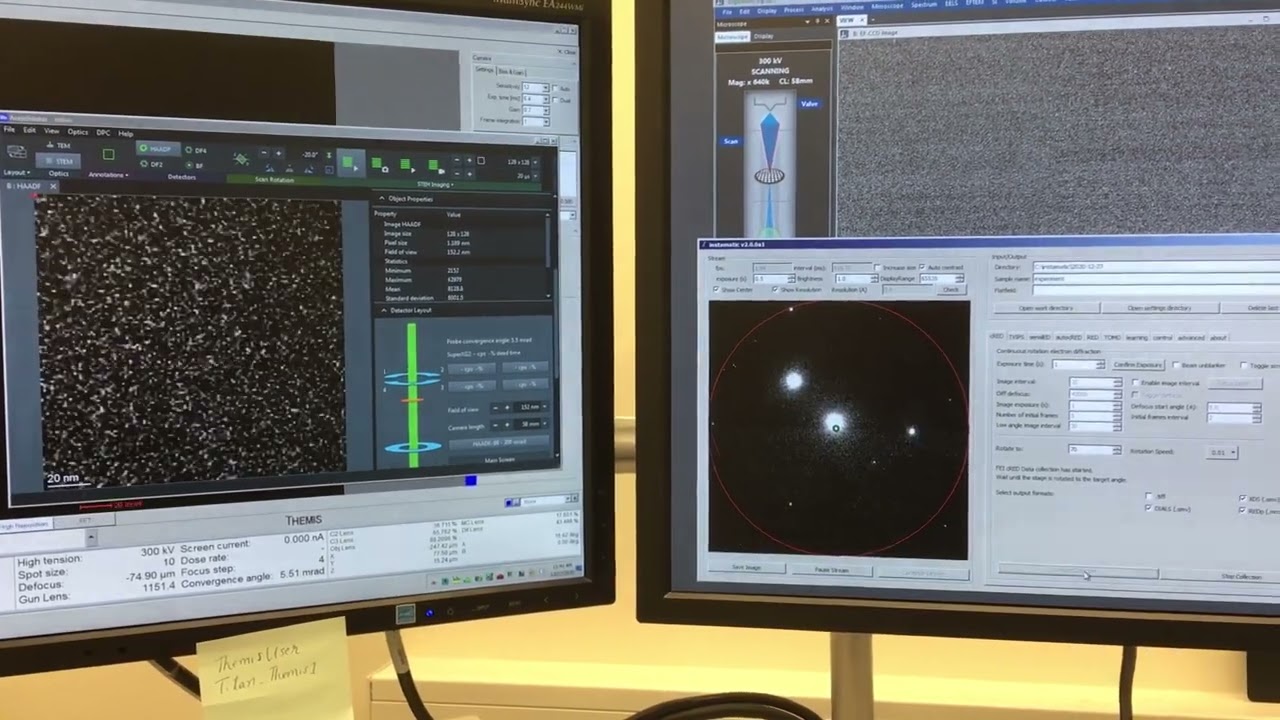Open the DPC menu in Velox
The image size is (1280, 720).
pos(104,133)
